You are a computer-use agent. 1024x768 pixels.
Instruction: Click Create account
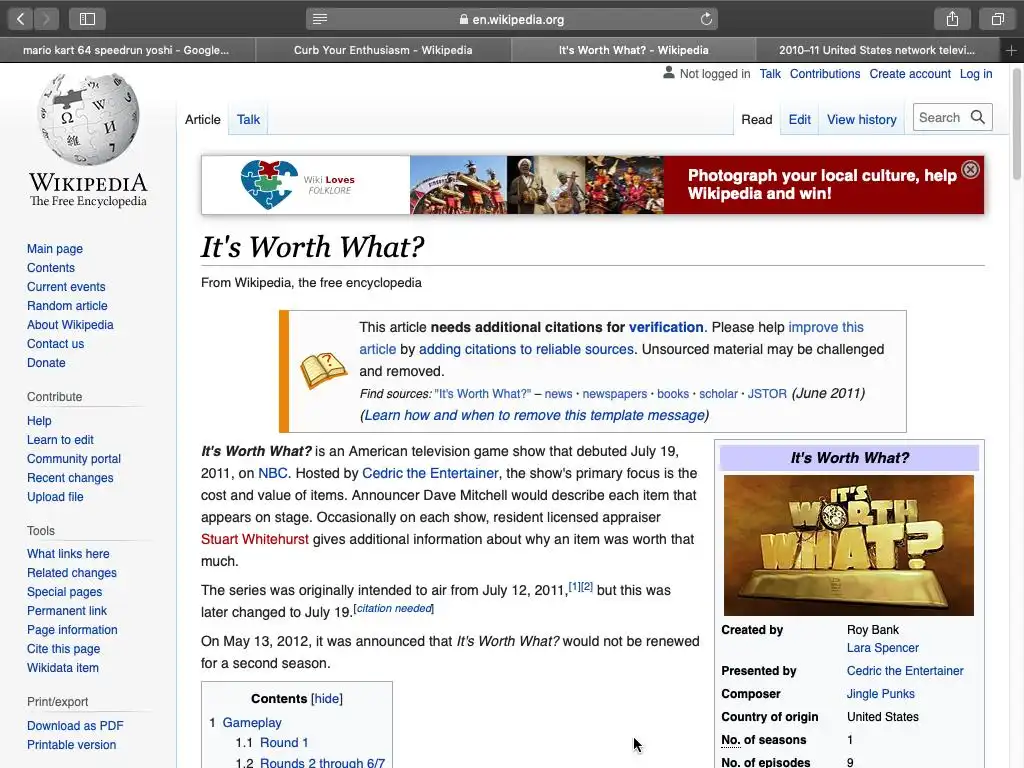click(910, 74)
